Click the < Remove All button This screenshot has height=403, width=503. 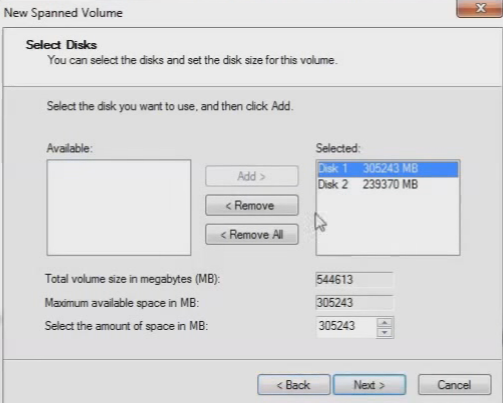[x=252, y=235]
